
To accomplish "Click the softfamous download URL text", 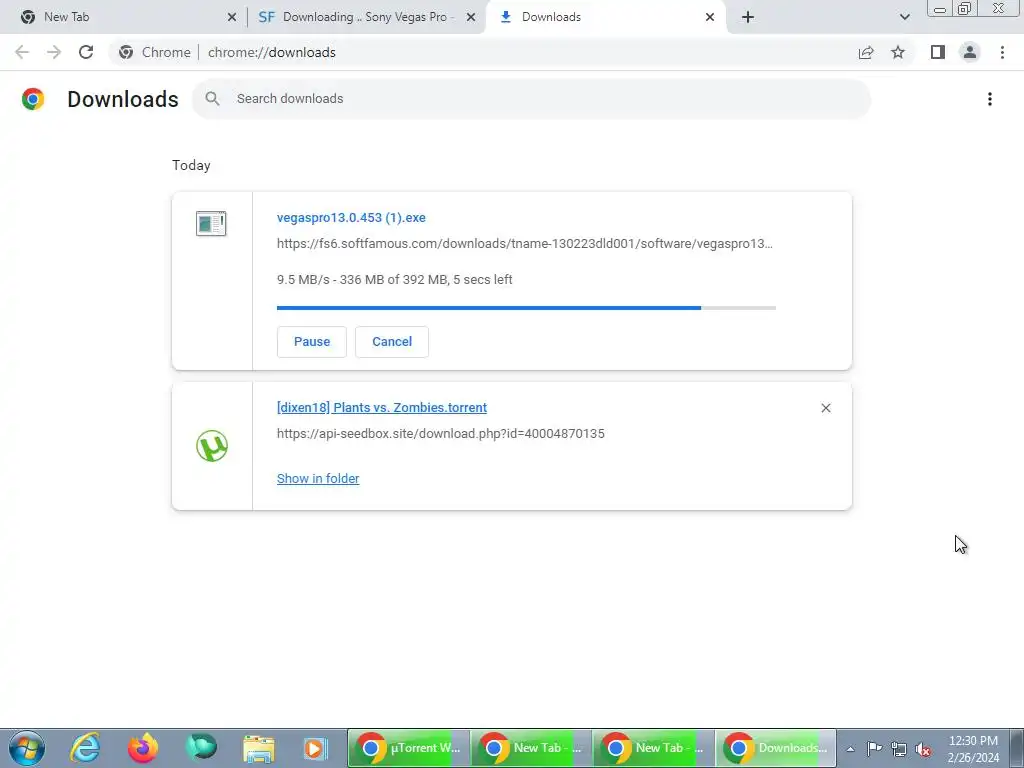I will [524, 244].
